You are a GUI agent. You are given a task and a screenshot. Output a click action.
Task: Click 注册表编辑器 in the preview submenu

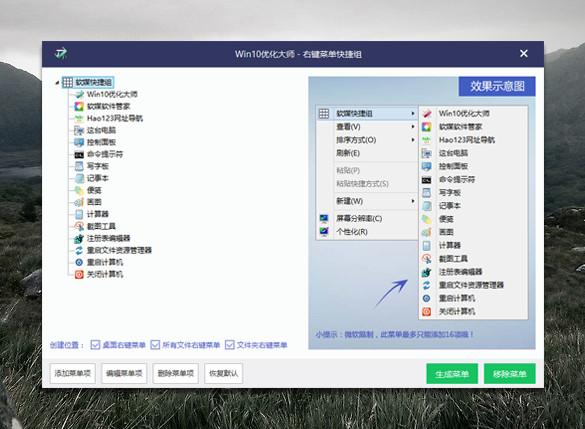tap(460, 272)
